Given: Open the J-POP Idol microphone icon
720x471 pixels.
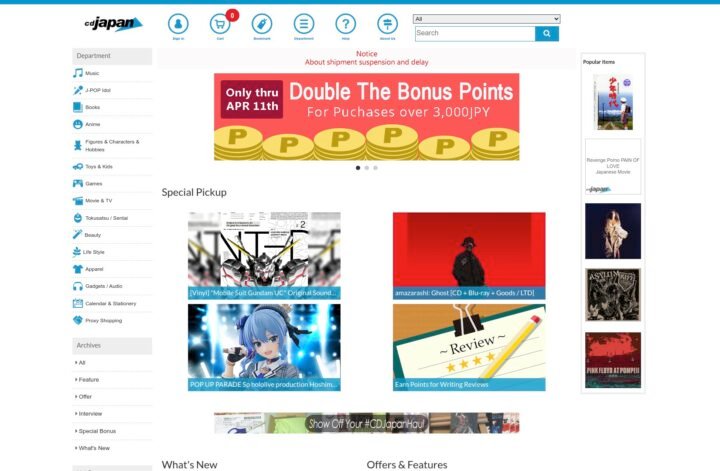Looking at the screenshot, I should click(x=78, y=90).
